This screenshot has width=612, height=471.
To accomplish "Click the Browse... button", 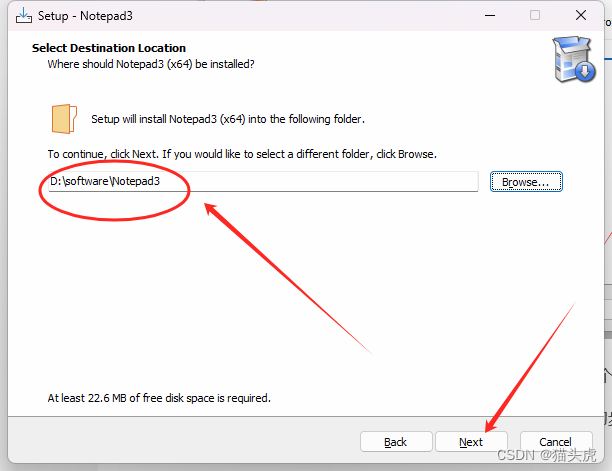I will tap(526, 182).
